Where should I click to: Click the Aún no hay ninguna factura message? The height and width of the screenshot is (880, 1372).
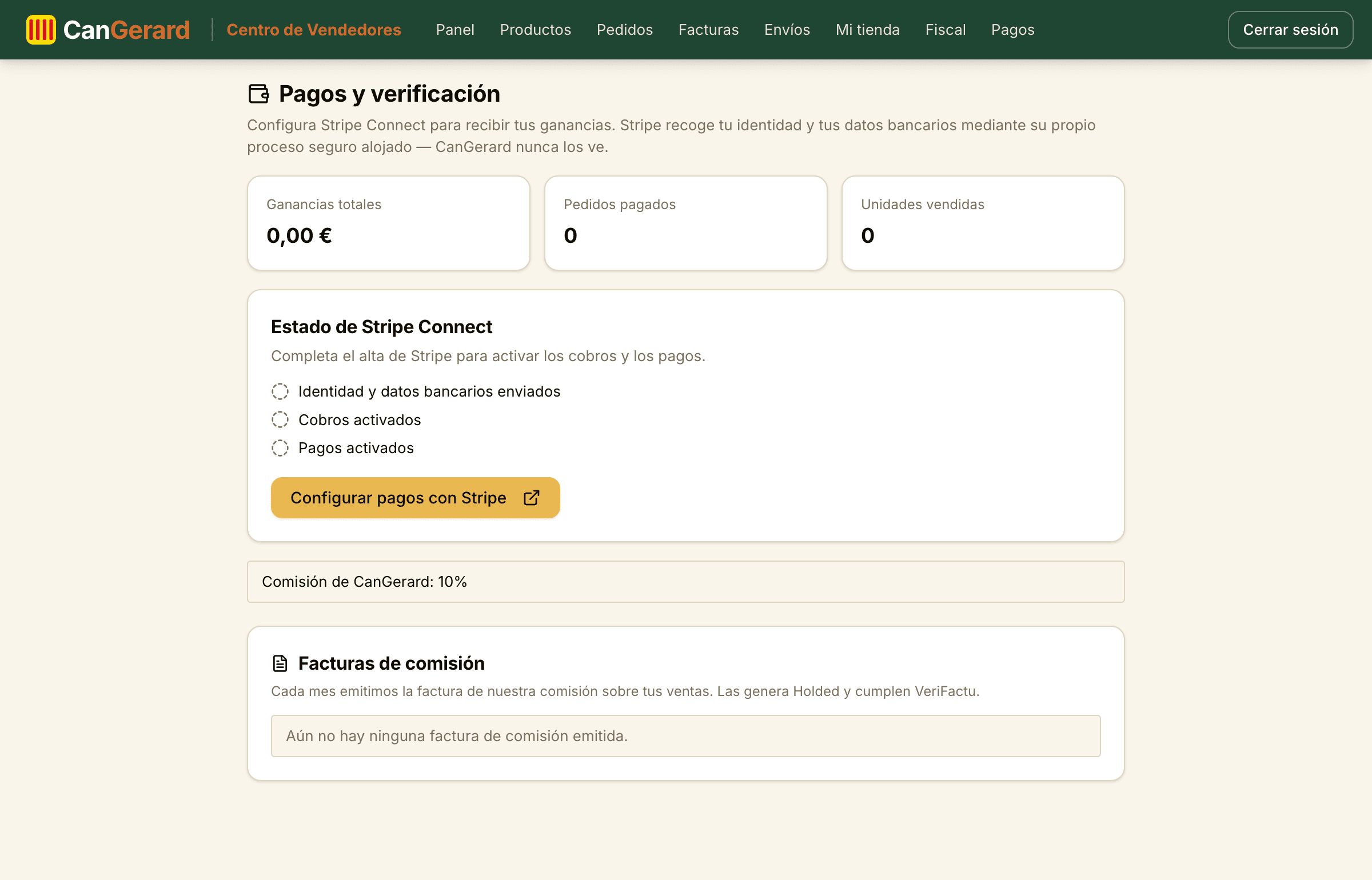point(686,736)
